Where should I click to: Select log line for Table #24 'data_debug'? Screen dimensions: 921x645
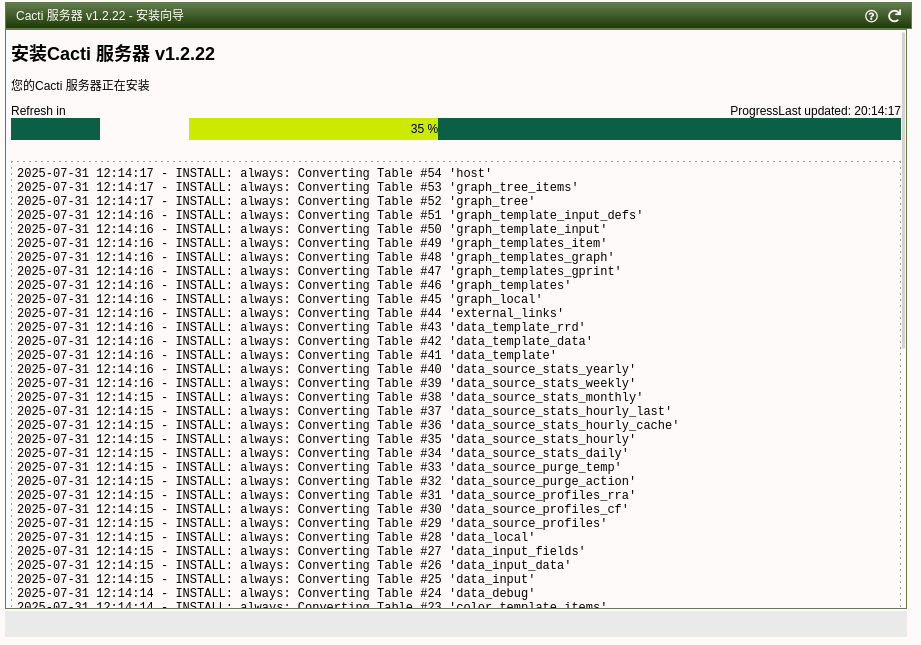pos(275,593)
